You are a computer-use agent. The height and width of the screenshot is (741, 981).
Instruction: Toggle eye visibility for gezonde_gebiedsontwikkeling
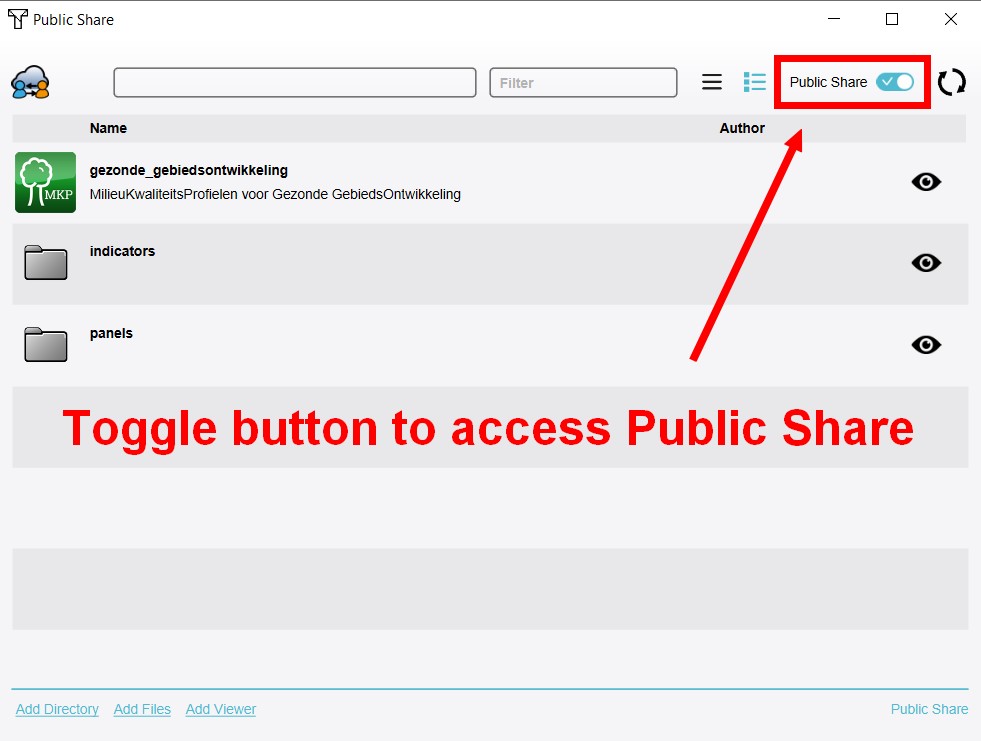coord(926,181)
